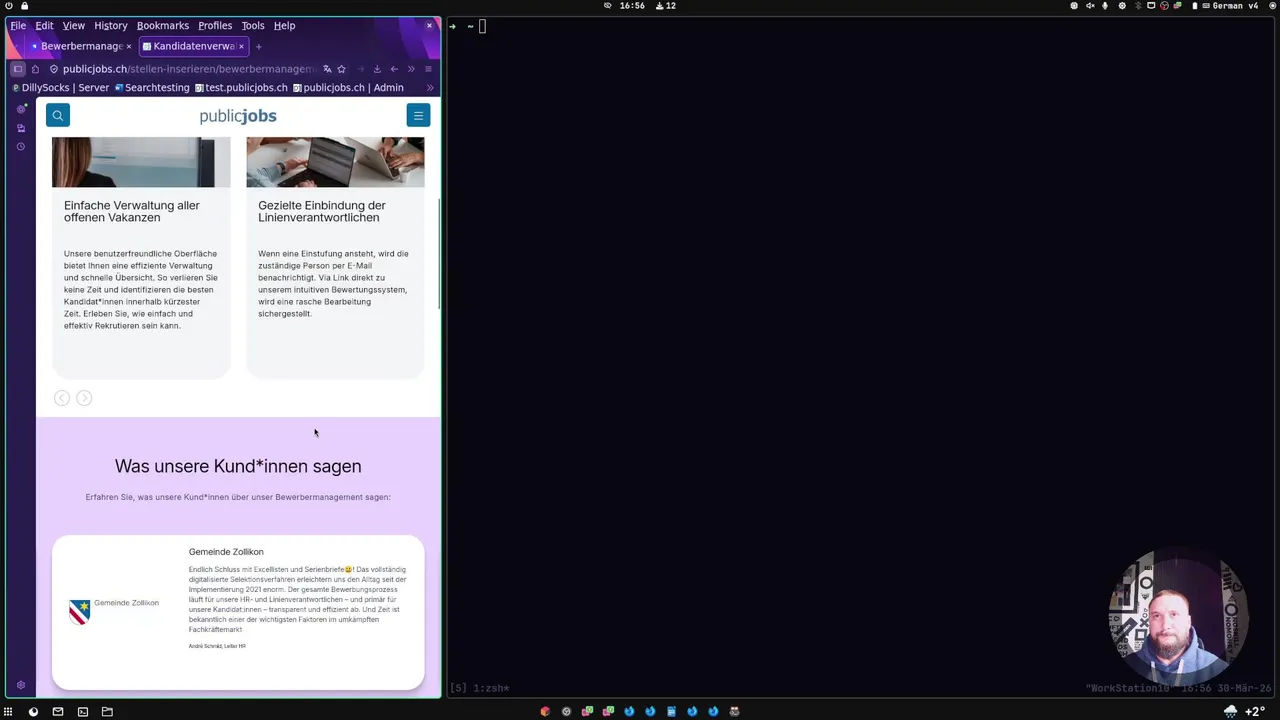Open the file manager folder icon in taskbar

pos(107,711)
